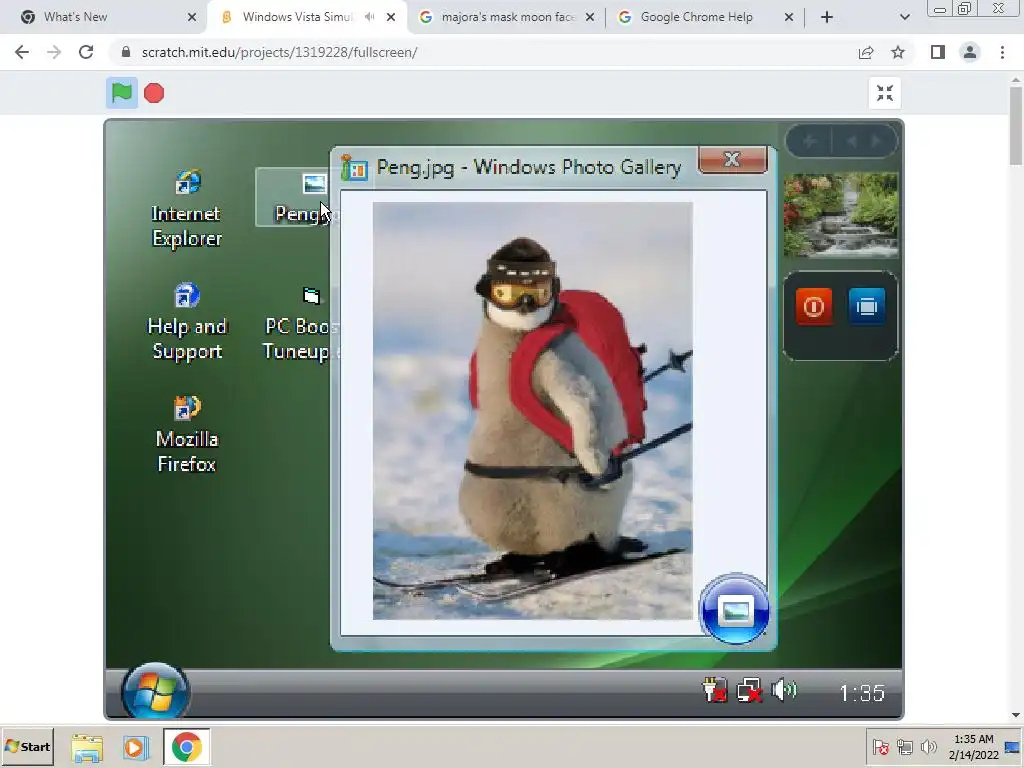Open the file explorer folder in taskbar
The width and height of the screenshot is (1024, 768).
87,747
